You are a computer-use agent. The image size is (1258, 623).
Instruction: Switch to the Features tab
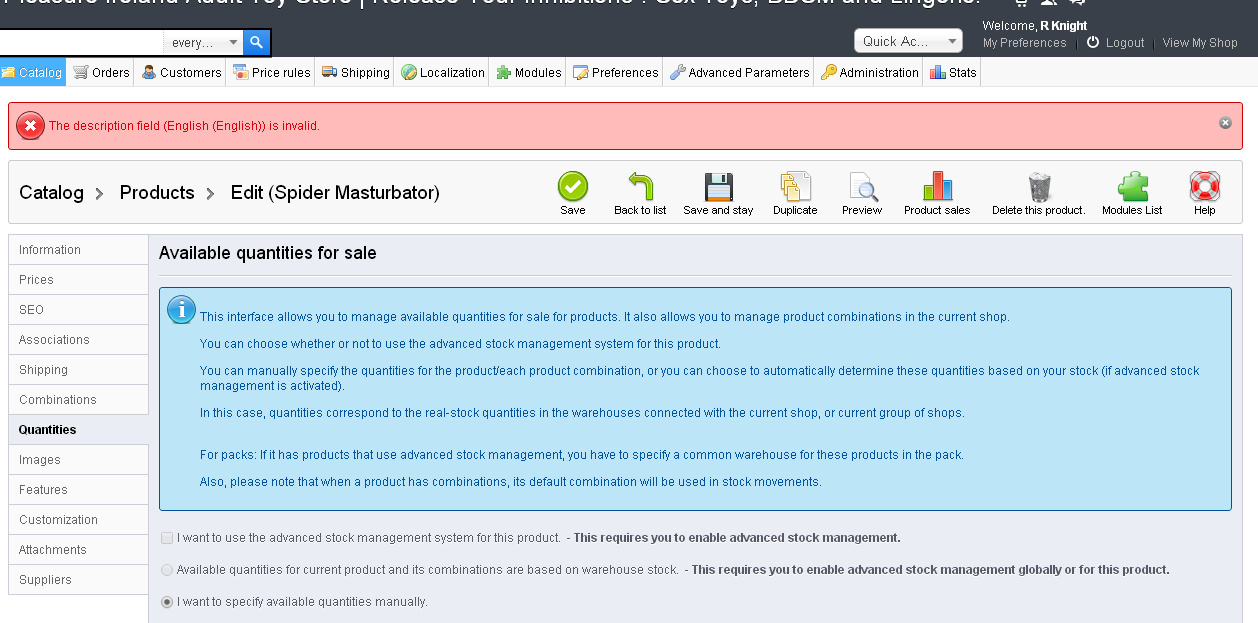tap(78, 490)
